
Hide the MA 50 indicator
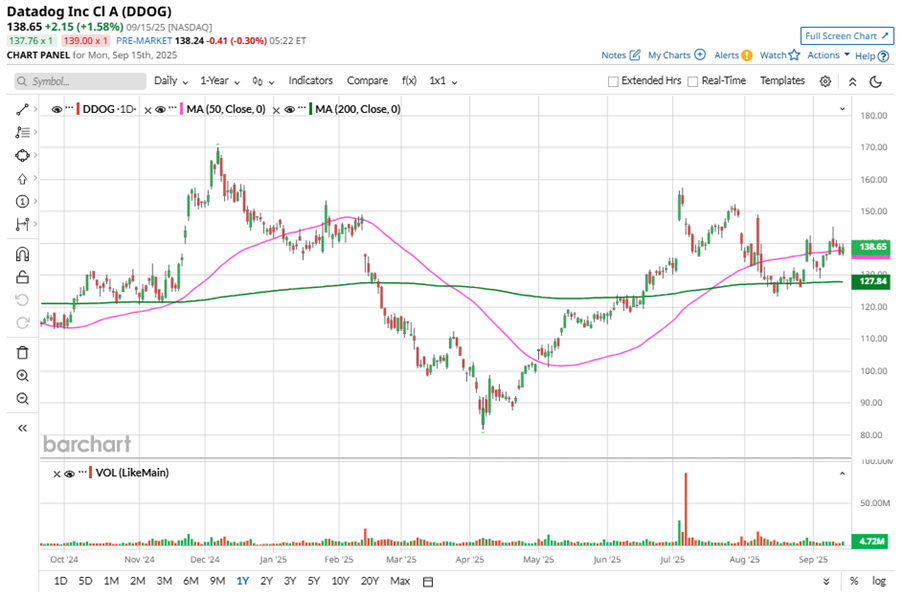point(160,109)
